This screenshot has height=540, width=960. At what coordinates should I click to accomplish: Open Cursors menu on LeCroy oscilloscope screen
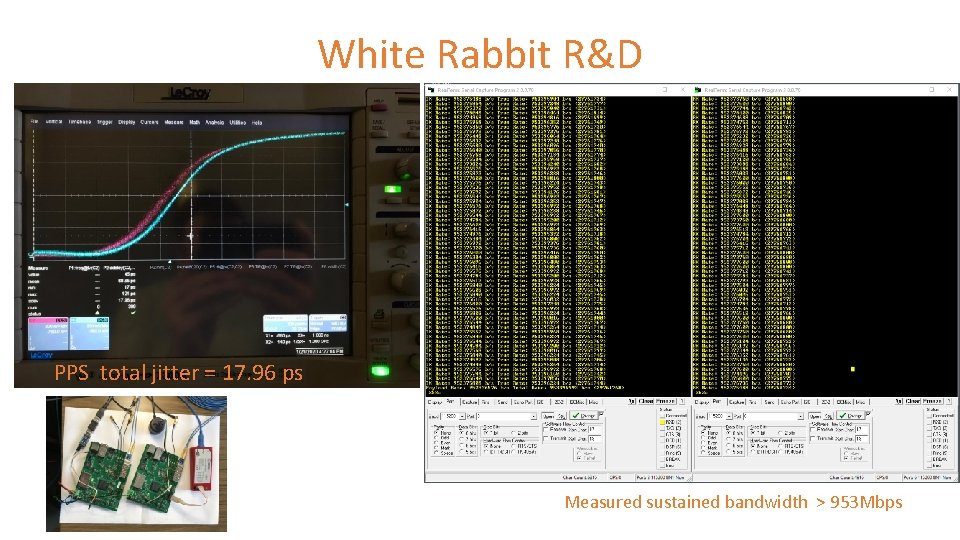coord(149,122)
